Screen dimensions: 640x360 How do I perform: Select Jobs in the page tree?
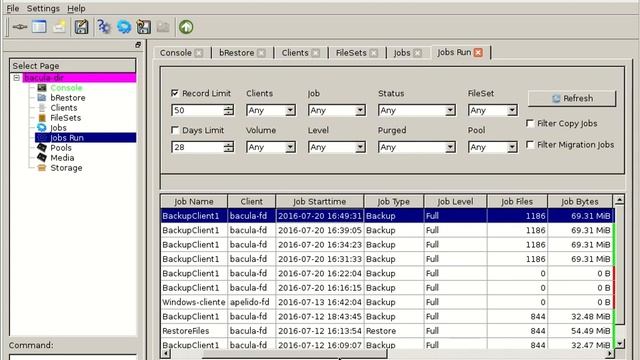58,128
